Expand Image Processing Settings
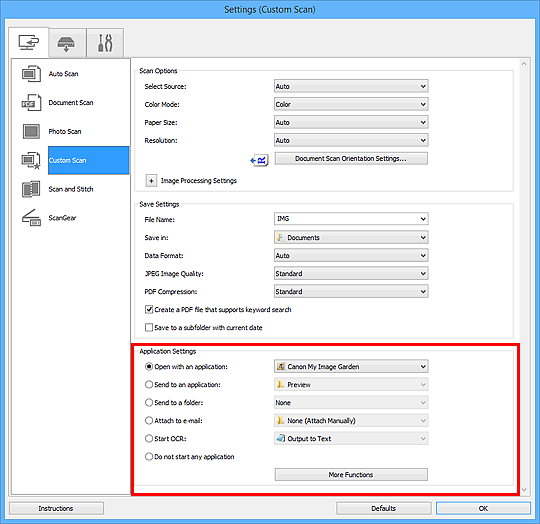Image resolution: width=540 pixels, height=524 pixels. (x=151, y=181)
